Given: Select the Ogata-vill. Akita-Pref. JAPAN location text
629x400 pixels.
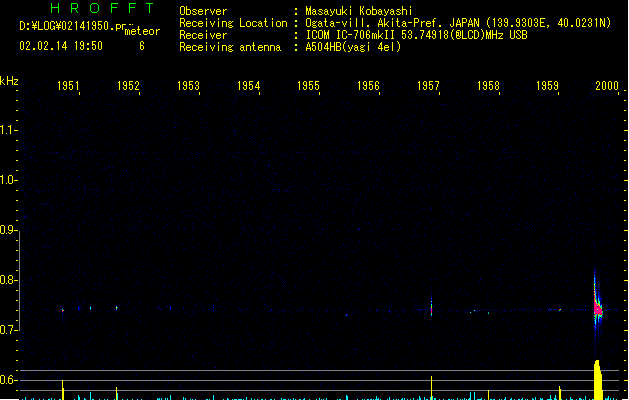Looking at the screenshot, I should point(392,23).
